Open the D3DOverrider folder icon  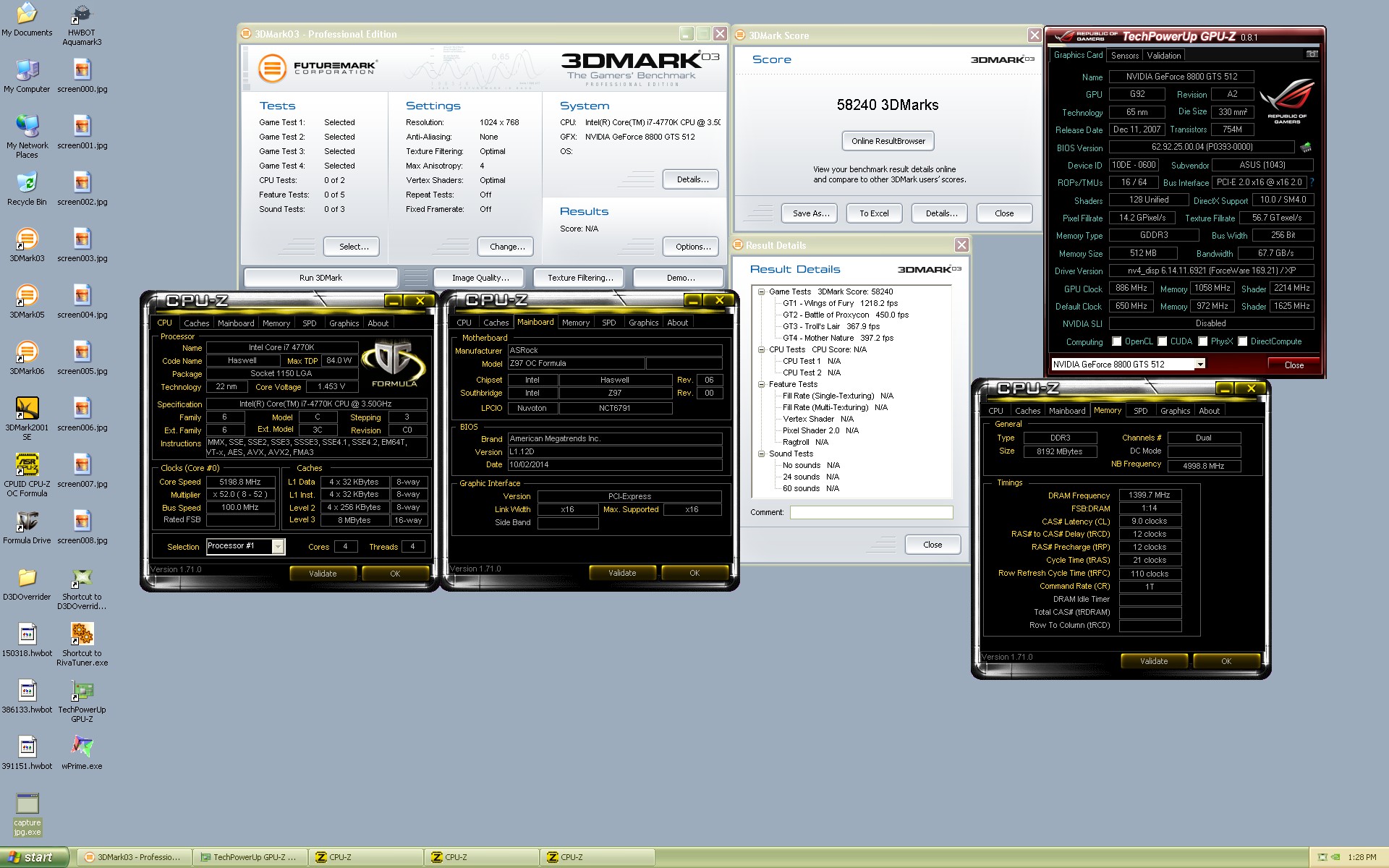27,584
